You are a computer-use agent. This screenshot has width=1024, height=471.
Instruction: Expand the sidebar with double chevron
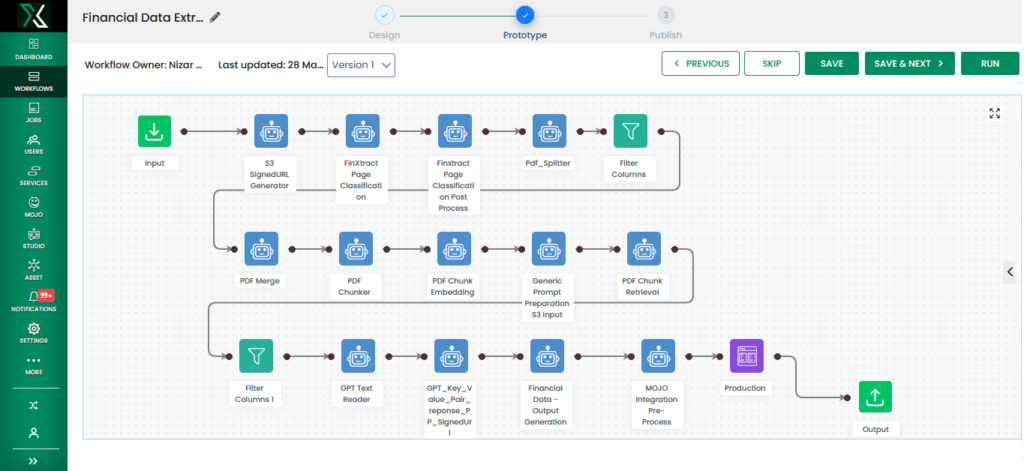coord(33,461)
